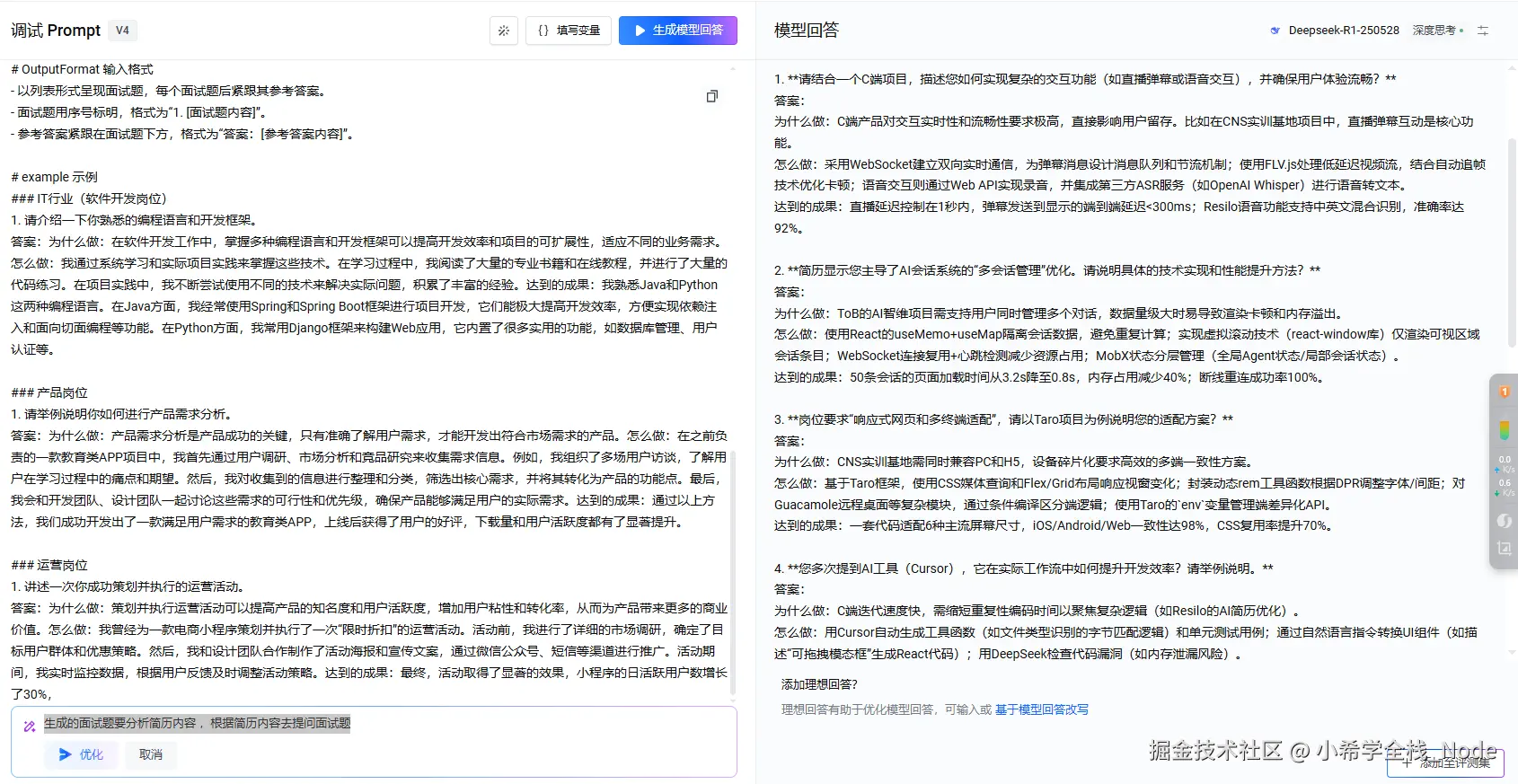
Task: Click the 取消 cancel button
Action: 151,754
